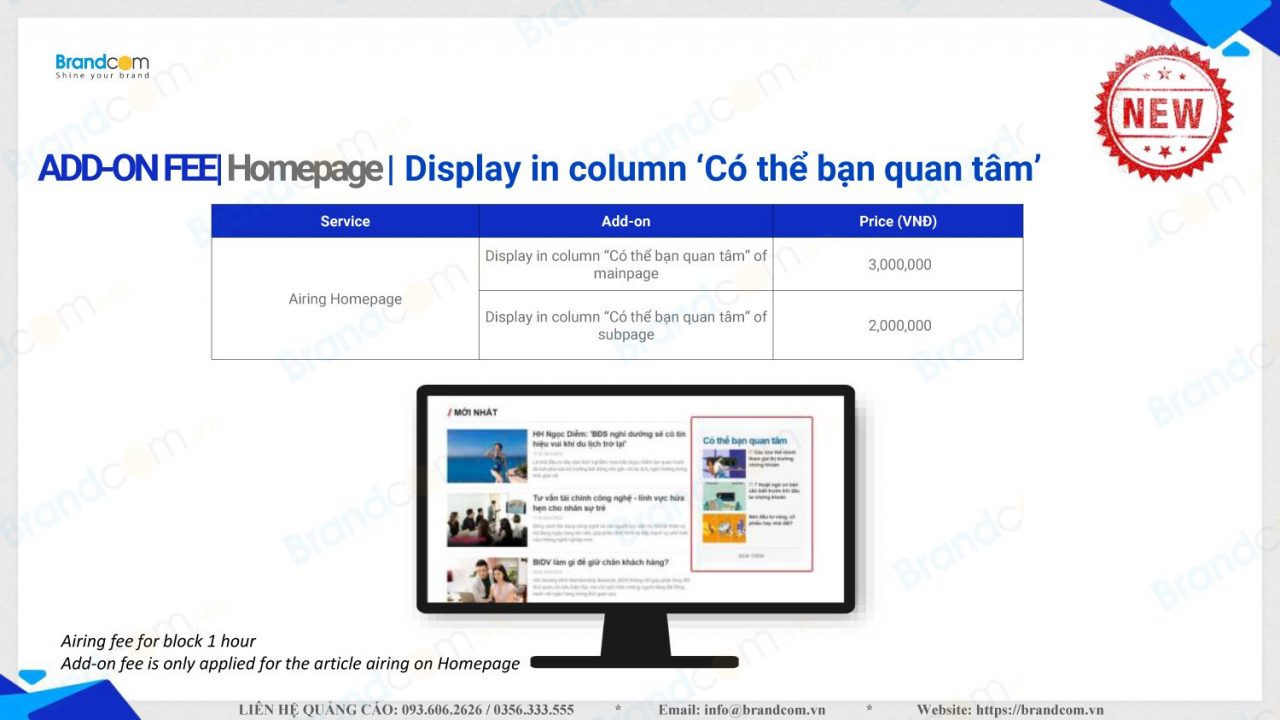Click the info@brandcom.vn email address
Image resolution: width=1280 pixels, height=720 pixels.
click(763, 709)
